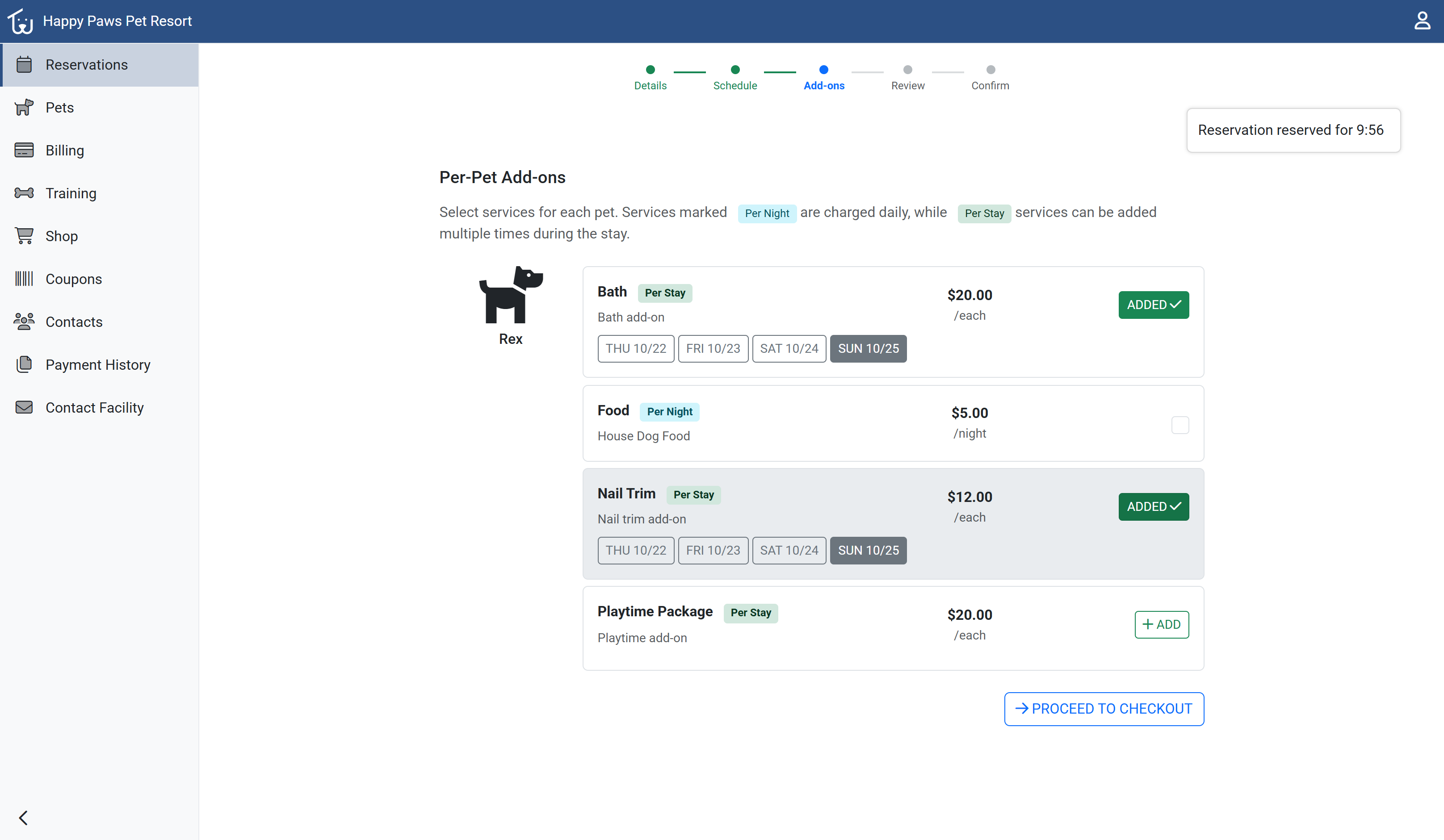Image resolution: width=1444 pixels, height=840 pixels.
Task: Select Rex's dog picture
Action: (x=511, y=294)
